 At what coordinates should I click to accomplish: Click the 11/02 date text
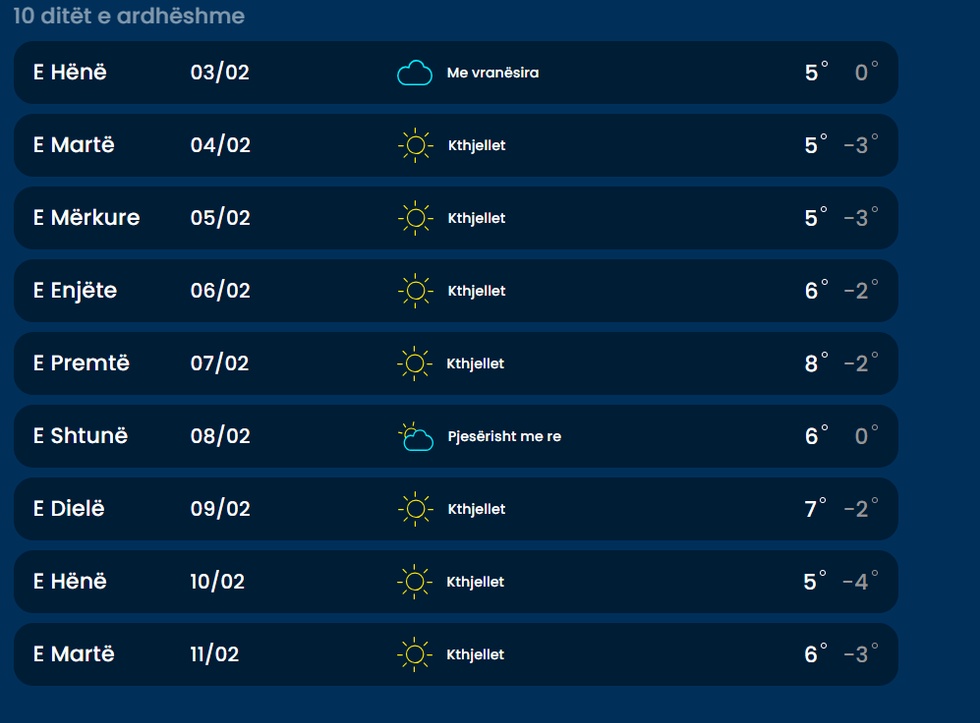point(214,654)
